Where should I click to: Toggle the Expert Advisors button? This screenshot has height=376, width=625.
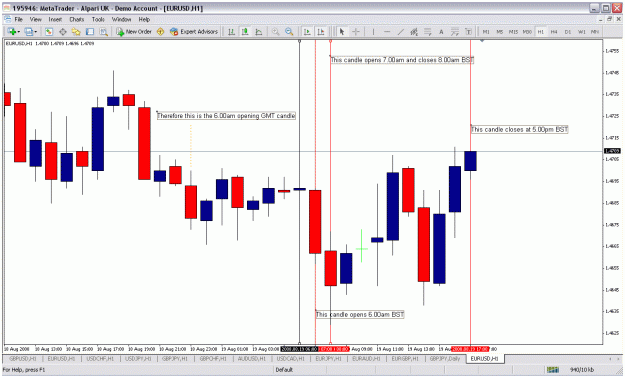coord(194,31)
